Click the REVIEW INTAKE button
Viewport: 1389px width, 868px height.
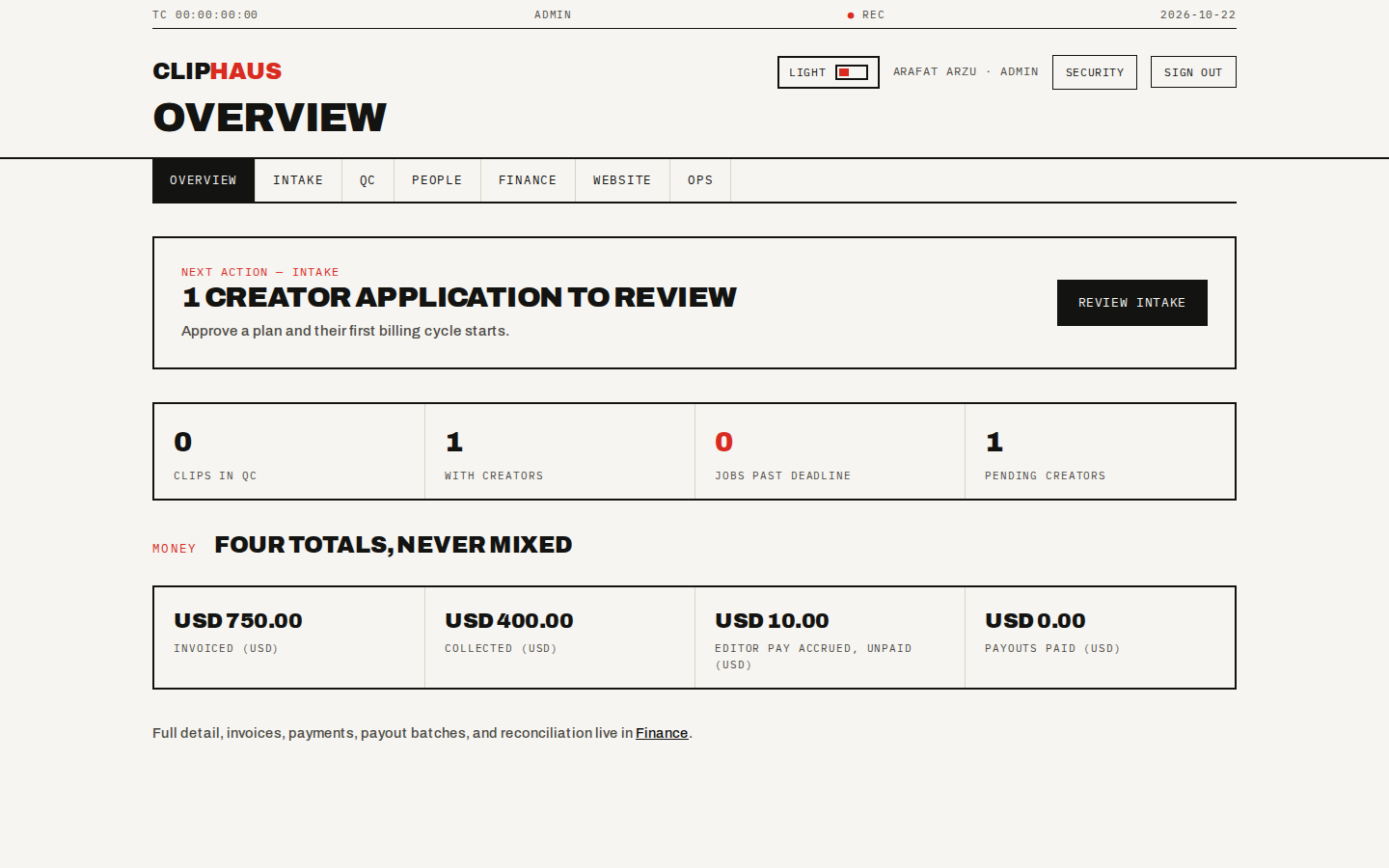click(1132, 303)
